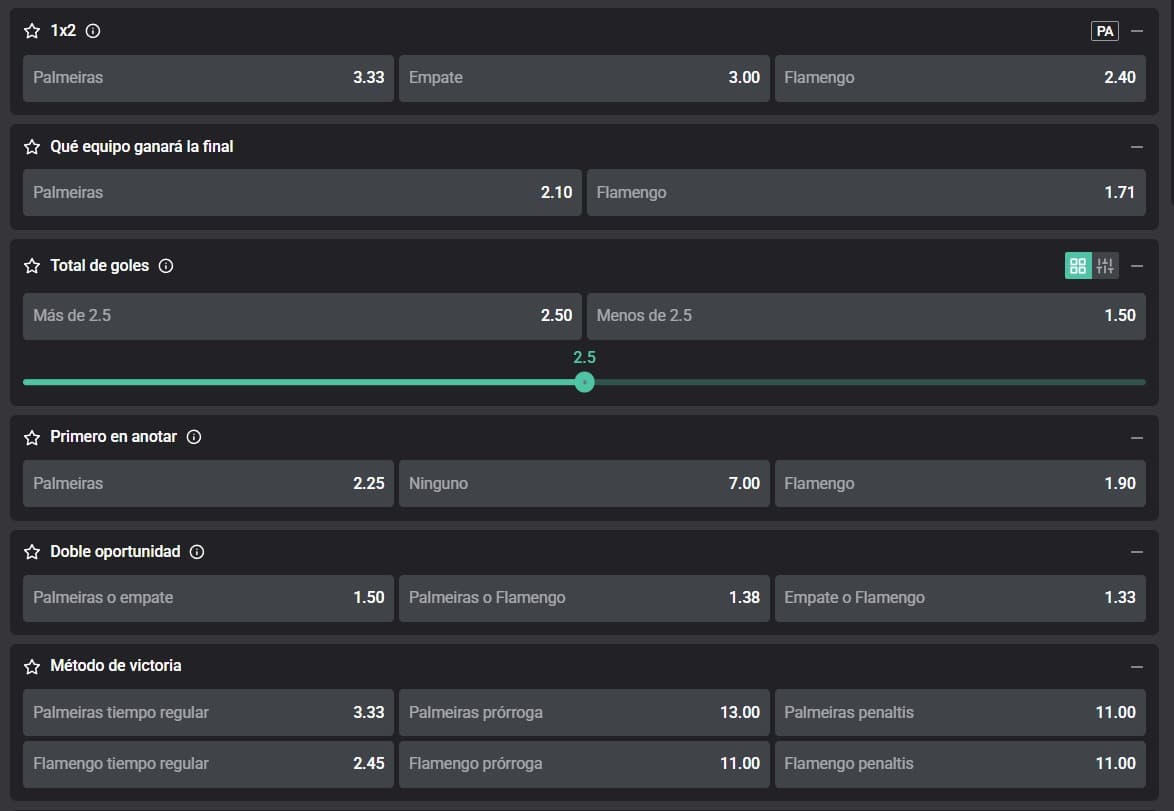Collapse the 1x2 market section
This screenshot has height=811, width=1174.
point(1137,31)
